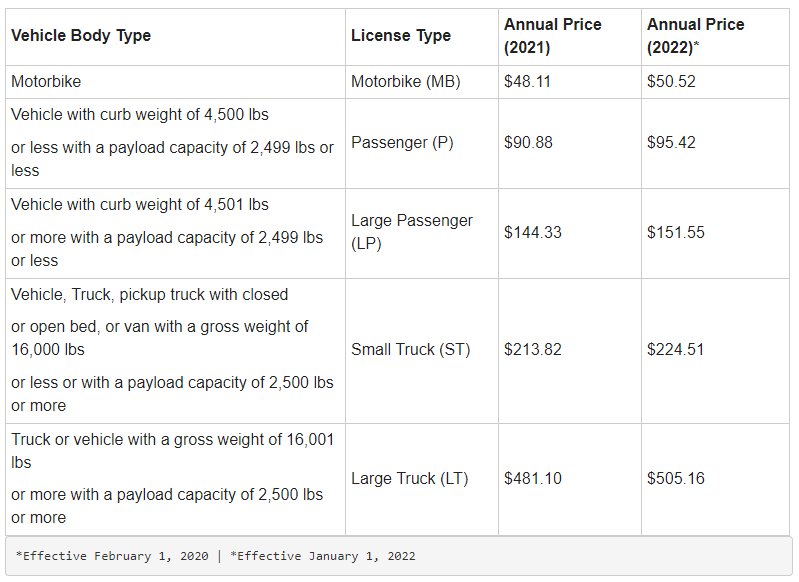Click the $90.88 price value
This screenshot has height=582, width=799.
coord(528,142)
